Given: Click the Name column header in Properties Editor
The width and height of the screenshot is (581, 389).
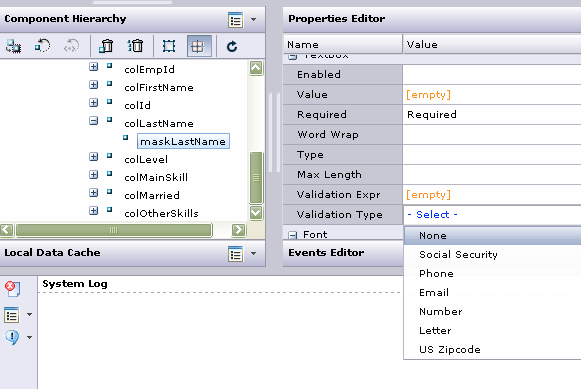Looking at the screenshot, I should point(343,44).
